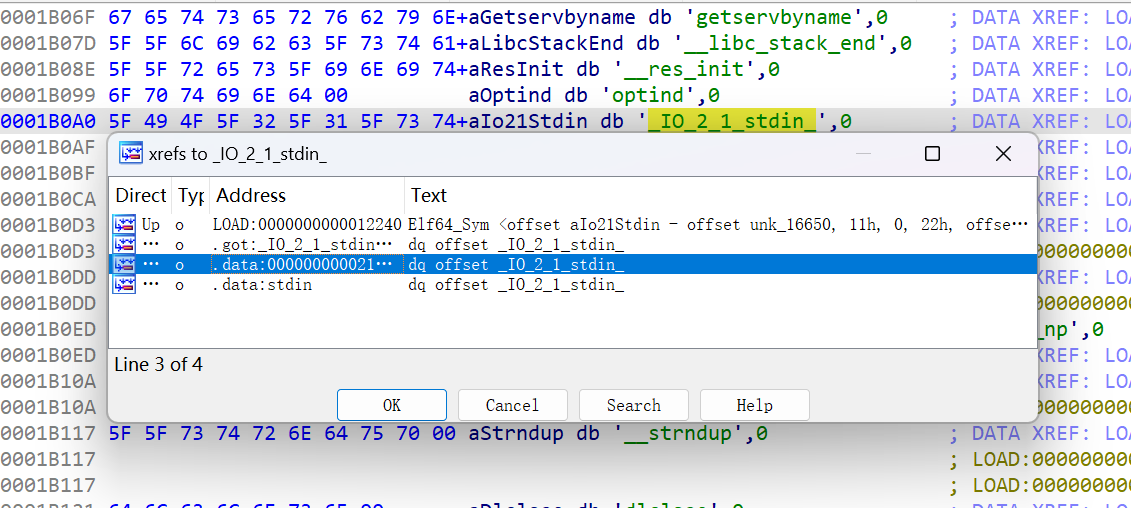Click the hex bytes on the aOptind line
The width and height of the screenshot is (1131, 508).
tap(228, 95)
